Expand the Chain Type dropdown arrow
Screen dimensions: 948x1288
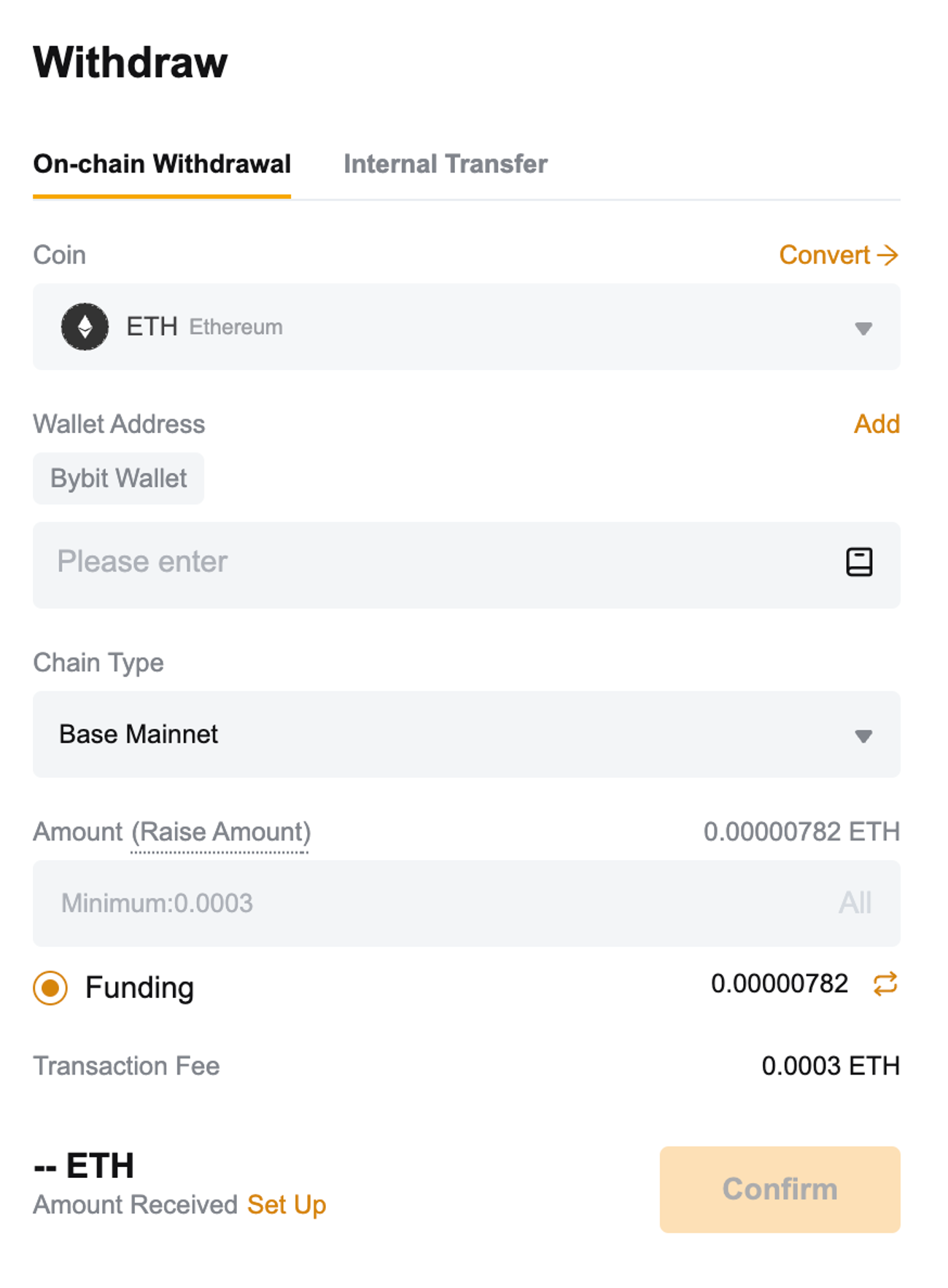click(x=863, y=736)
